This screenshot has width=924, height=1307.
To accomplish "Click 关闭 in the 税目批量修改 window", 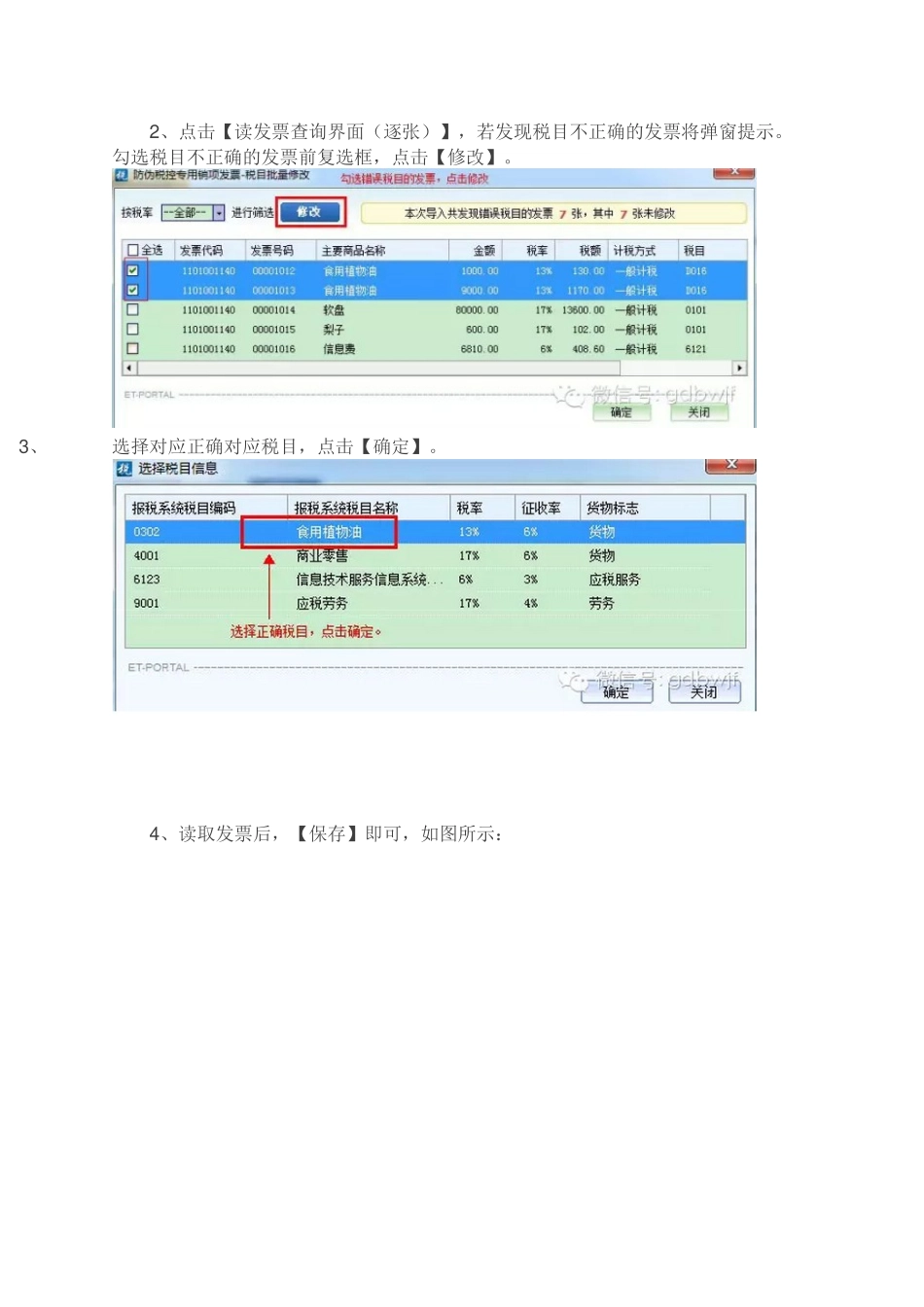I will click(x=698, y=412).
